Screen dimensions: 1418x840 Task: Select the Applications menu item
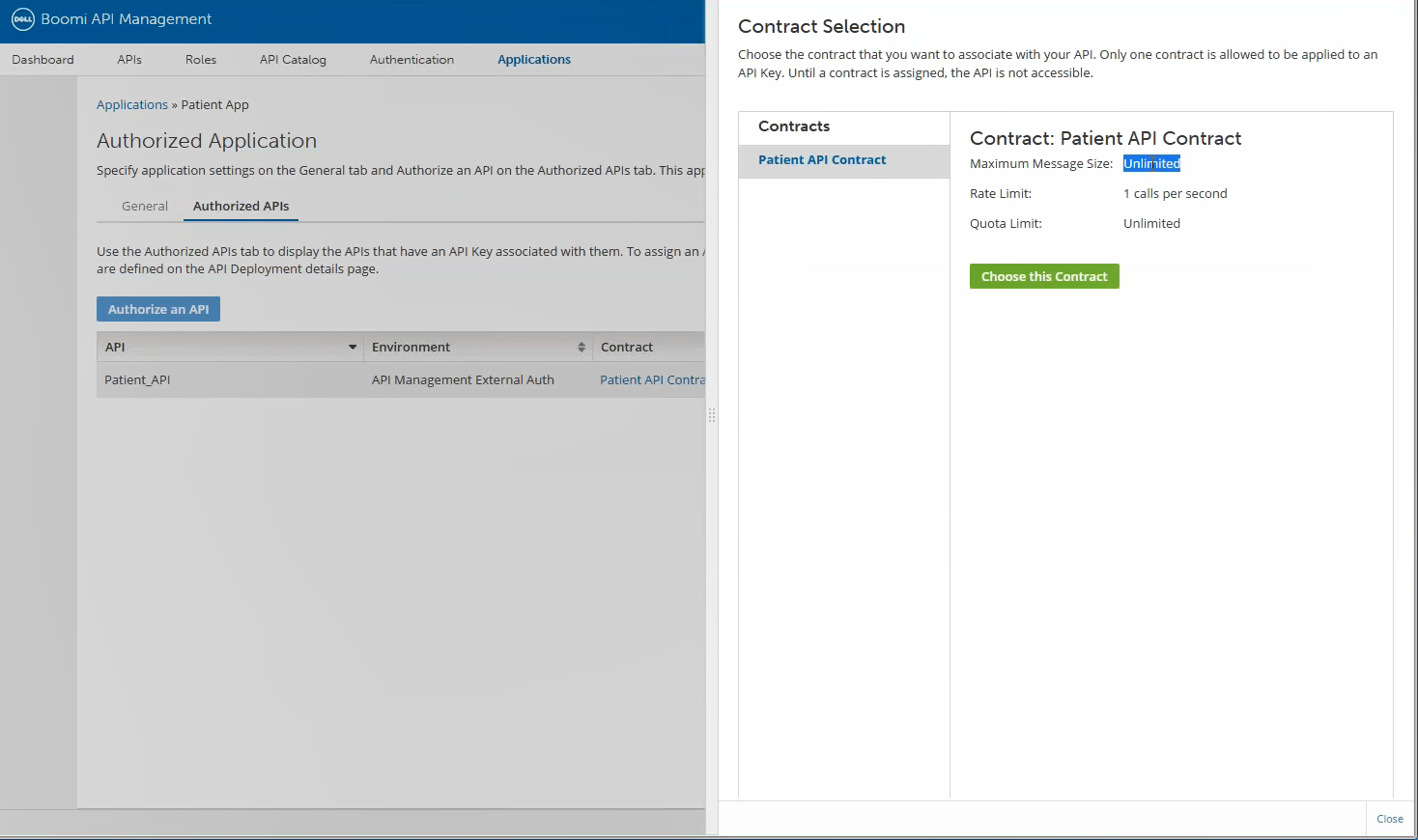click(534, 60)
